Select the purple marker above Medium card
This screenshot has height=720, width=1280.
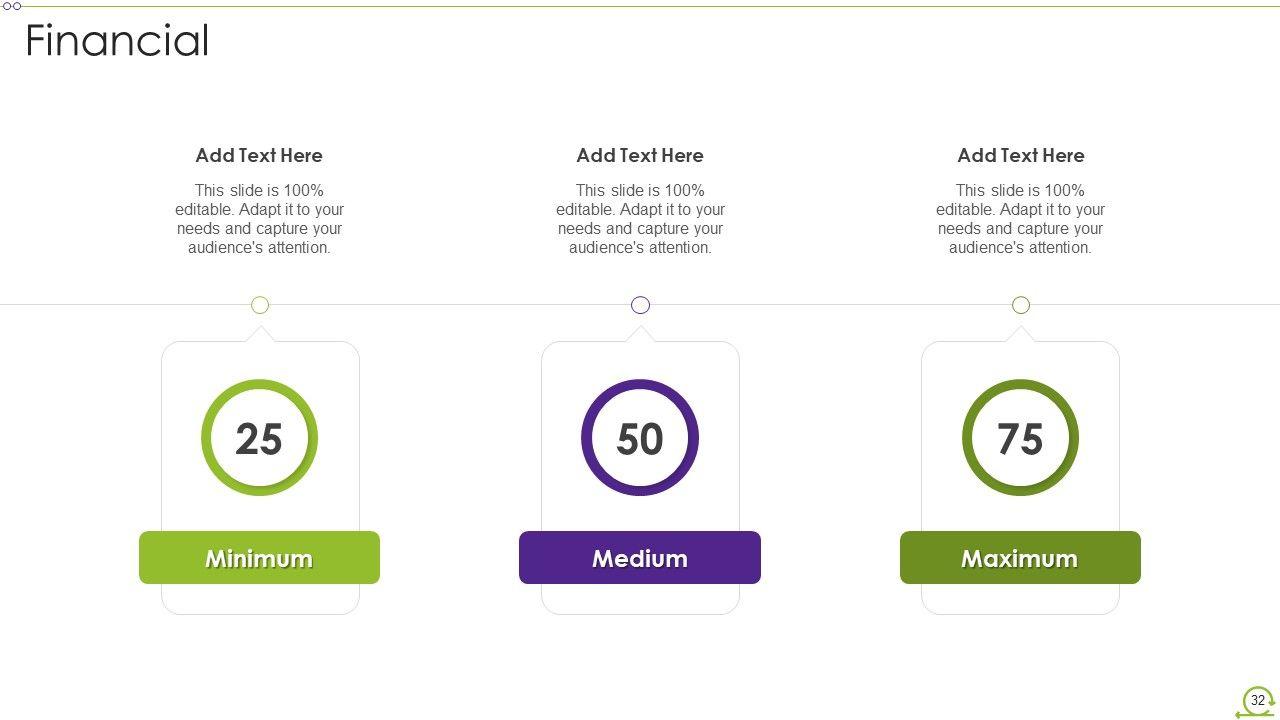(x=641, y=305)
